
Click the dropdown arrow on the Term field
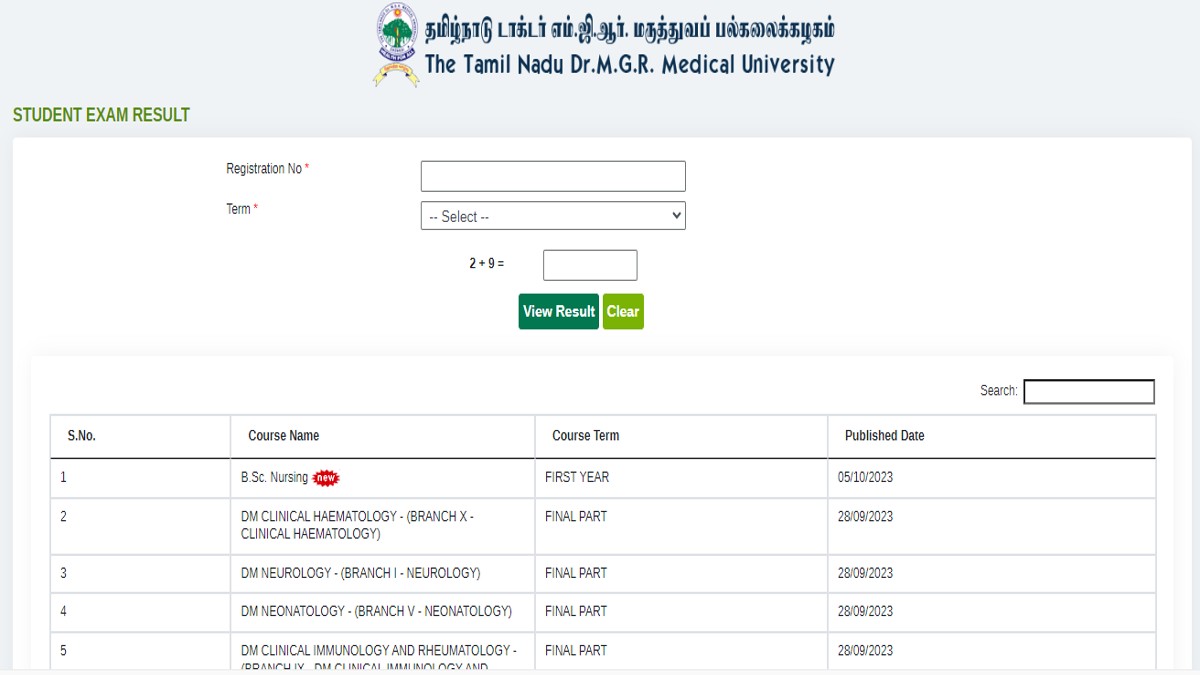click(x=675, y=215)
